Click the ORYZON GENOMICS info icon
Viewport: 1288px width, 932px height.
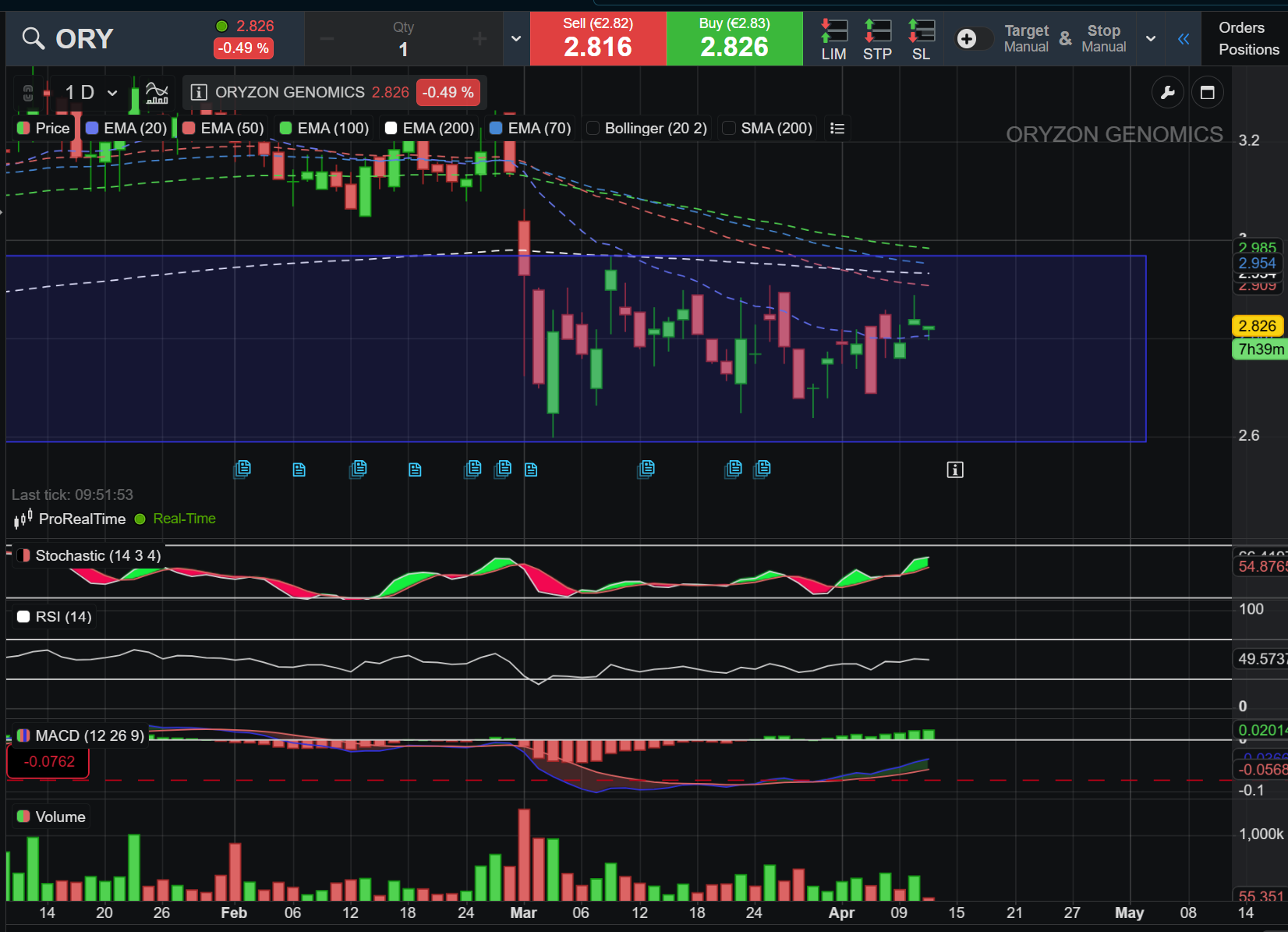click(199, 93)
